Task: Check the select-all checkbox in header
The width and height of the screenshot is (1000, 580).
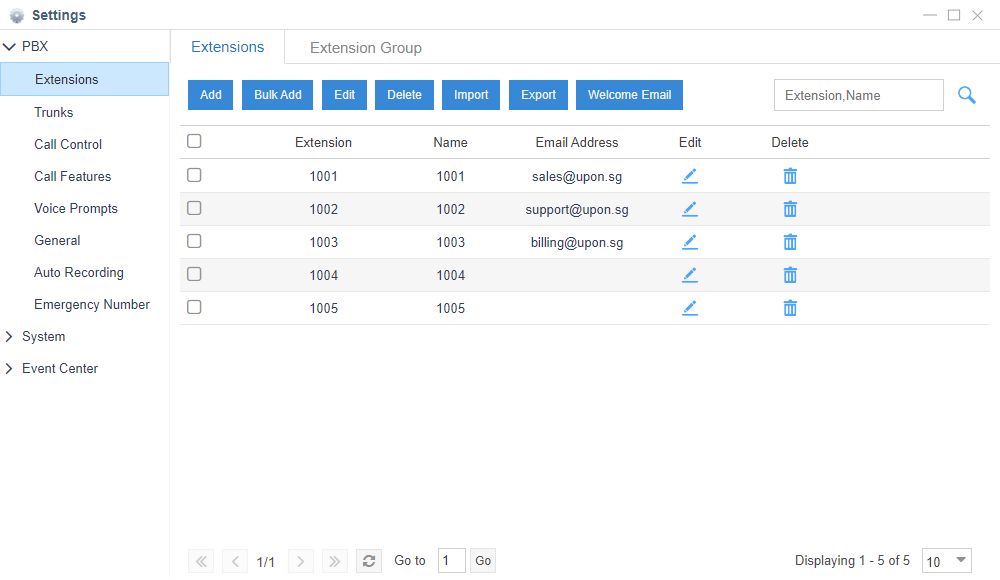Action: tap(194, 141)
